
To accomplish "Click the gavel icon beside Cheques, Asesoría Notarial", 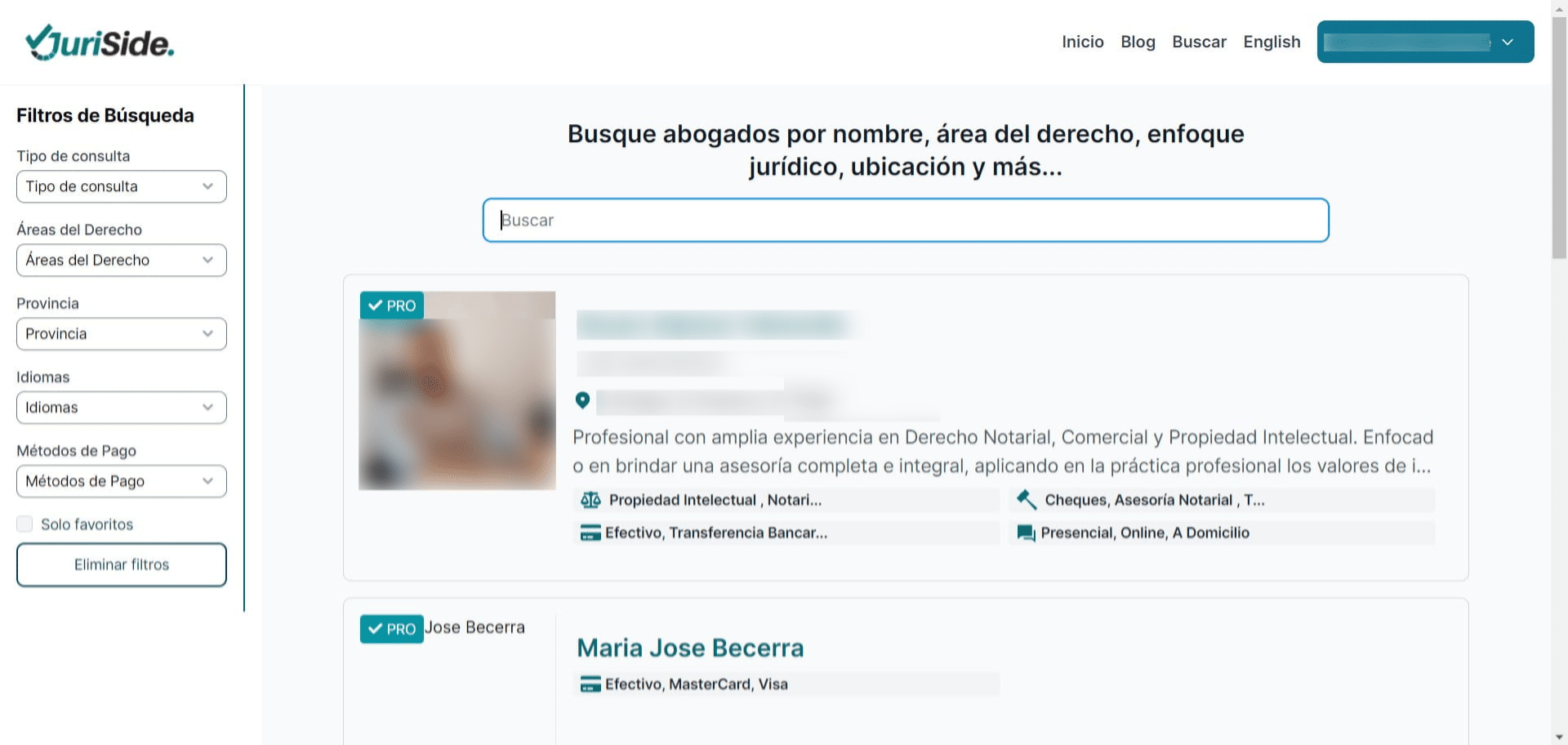I will pyautogui.click(x=1026, y=499).
